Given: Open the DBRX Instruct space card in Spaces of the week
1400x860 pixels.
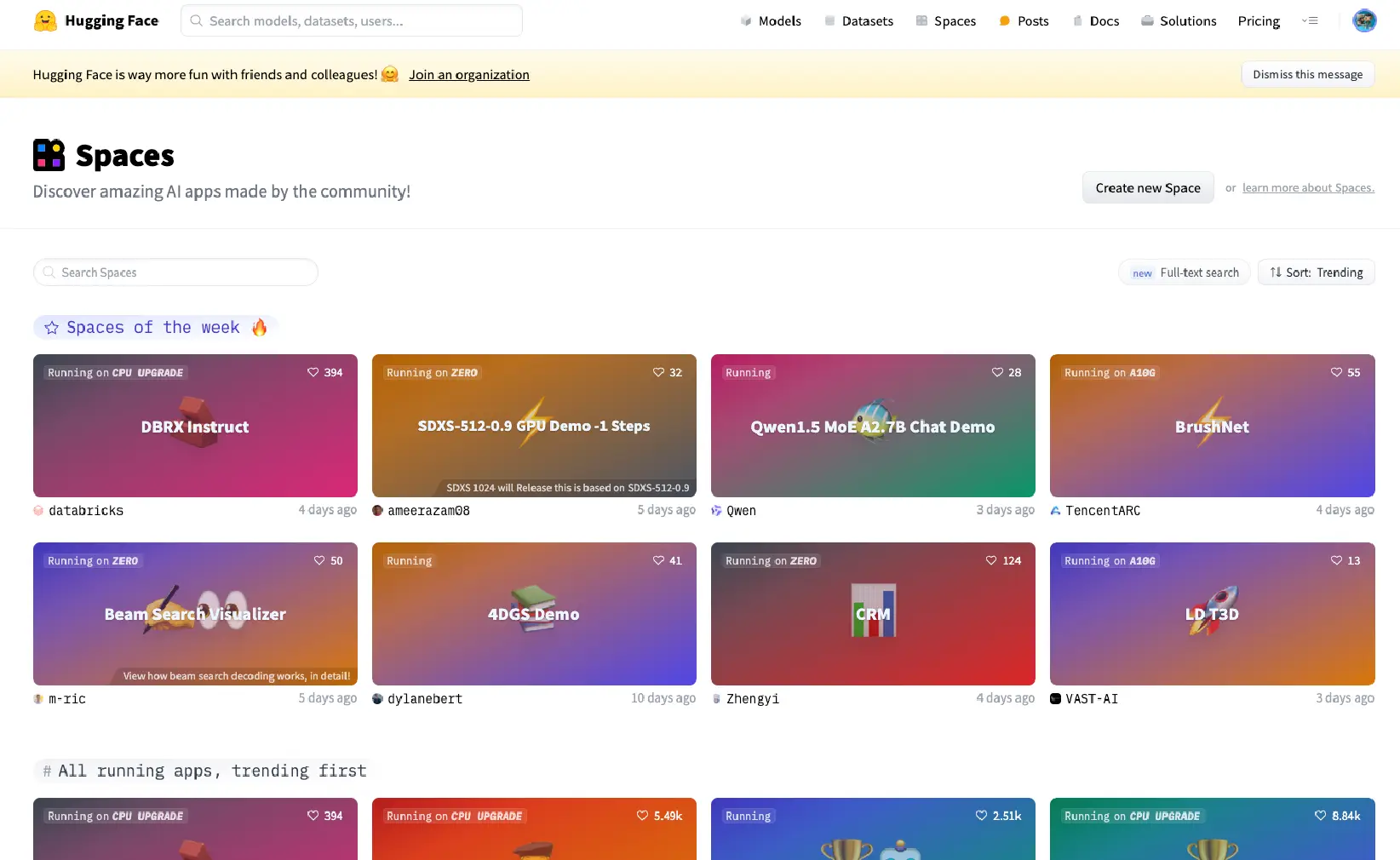Looking at the screenshot, I should tap(195, 426).
